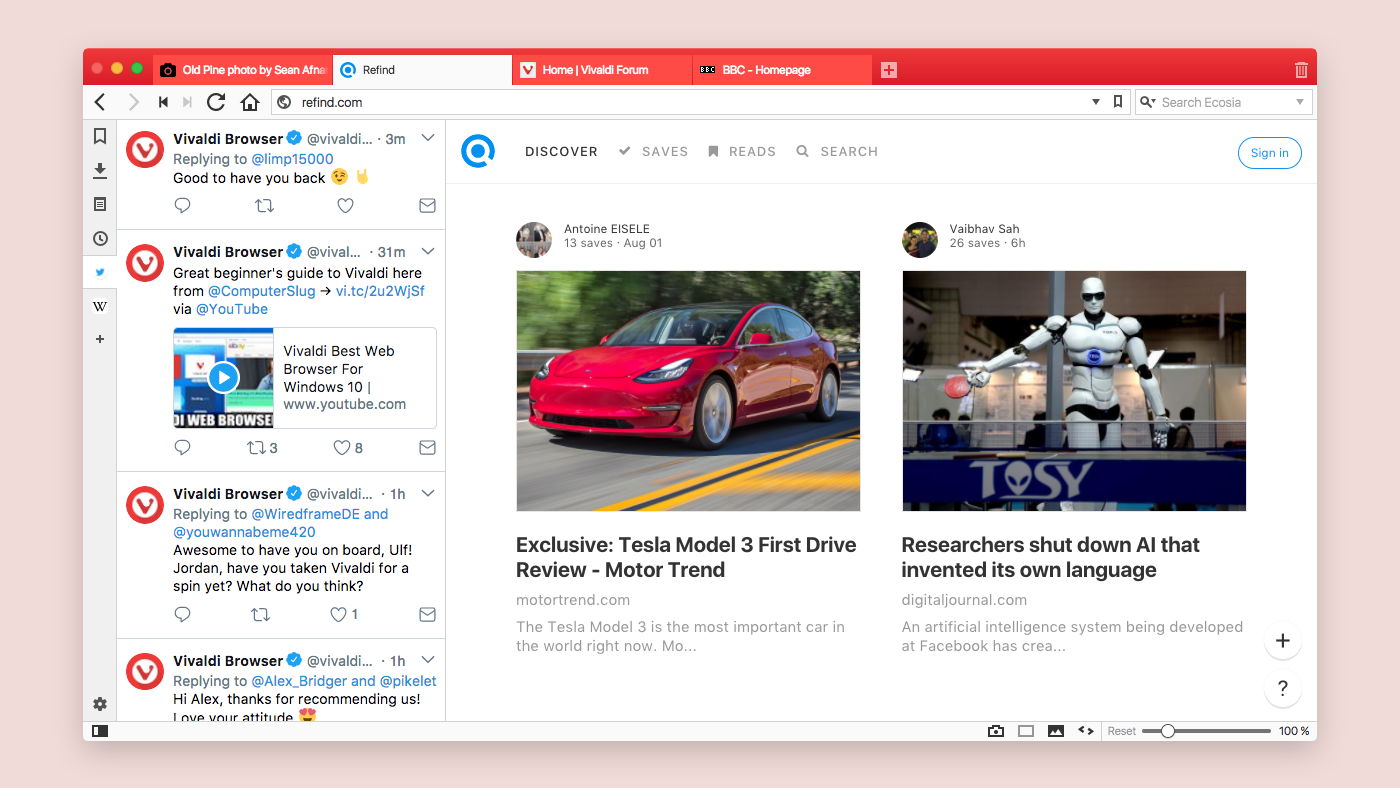Like the beginner's guide tweet with 8 likes
This screenshot has width=1400, height=788.
click(x=347, y=448)
